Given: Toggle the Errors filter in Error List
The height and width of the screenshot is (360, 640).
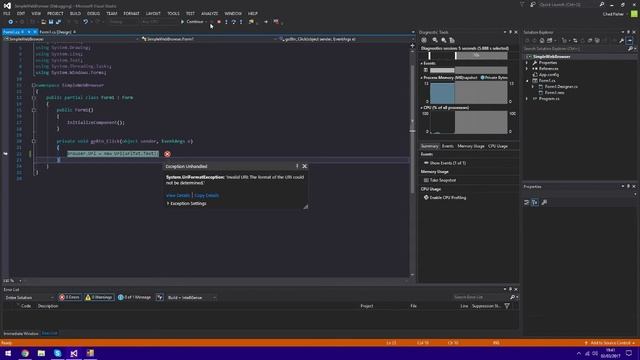Looking at the screenshot, I should tap(69, 298).
